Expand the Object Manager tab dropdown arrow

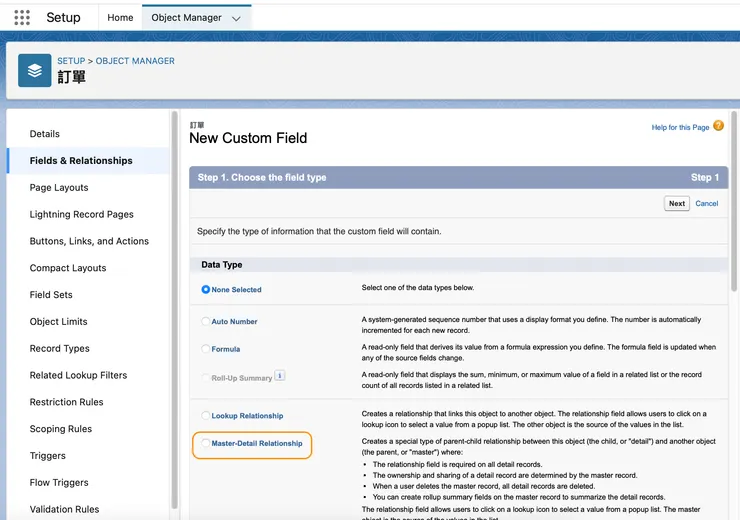click(236, 18)
